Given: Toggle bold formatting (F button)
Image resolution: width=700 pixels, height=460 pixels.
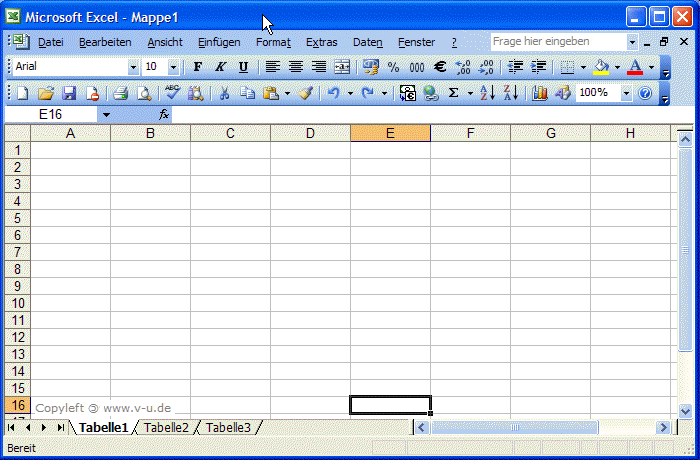Looking at the screenshot, I should 197,67.
